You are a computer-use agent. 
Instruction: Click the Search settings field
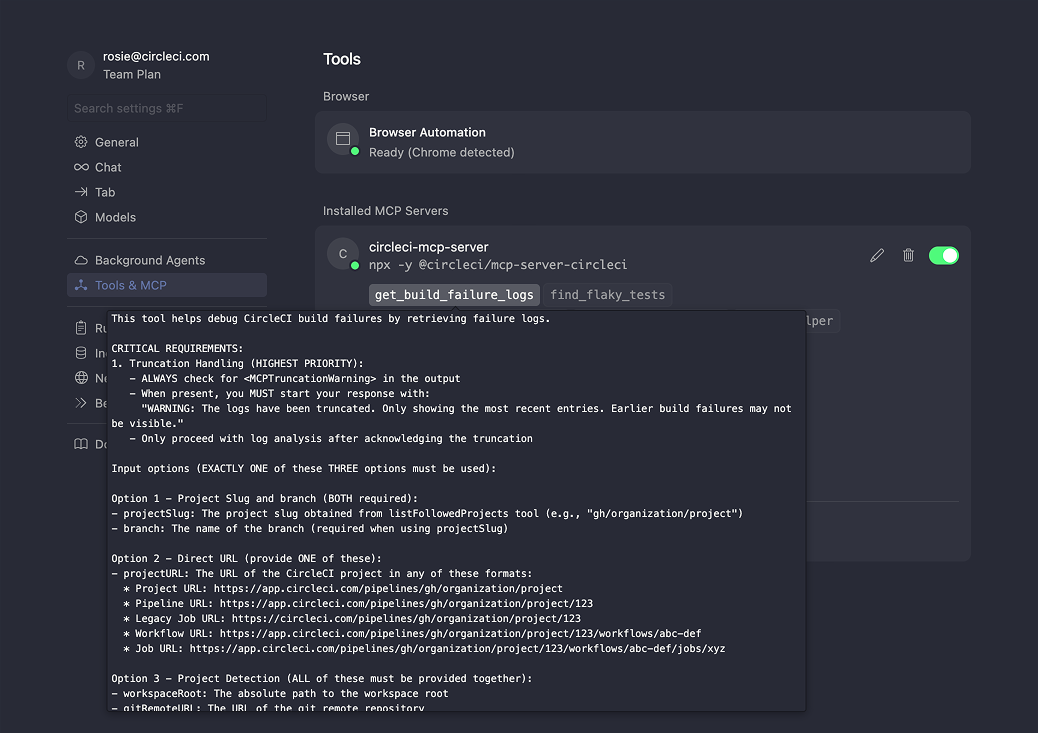click(167, 108)
